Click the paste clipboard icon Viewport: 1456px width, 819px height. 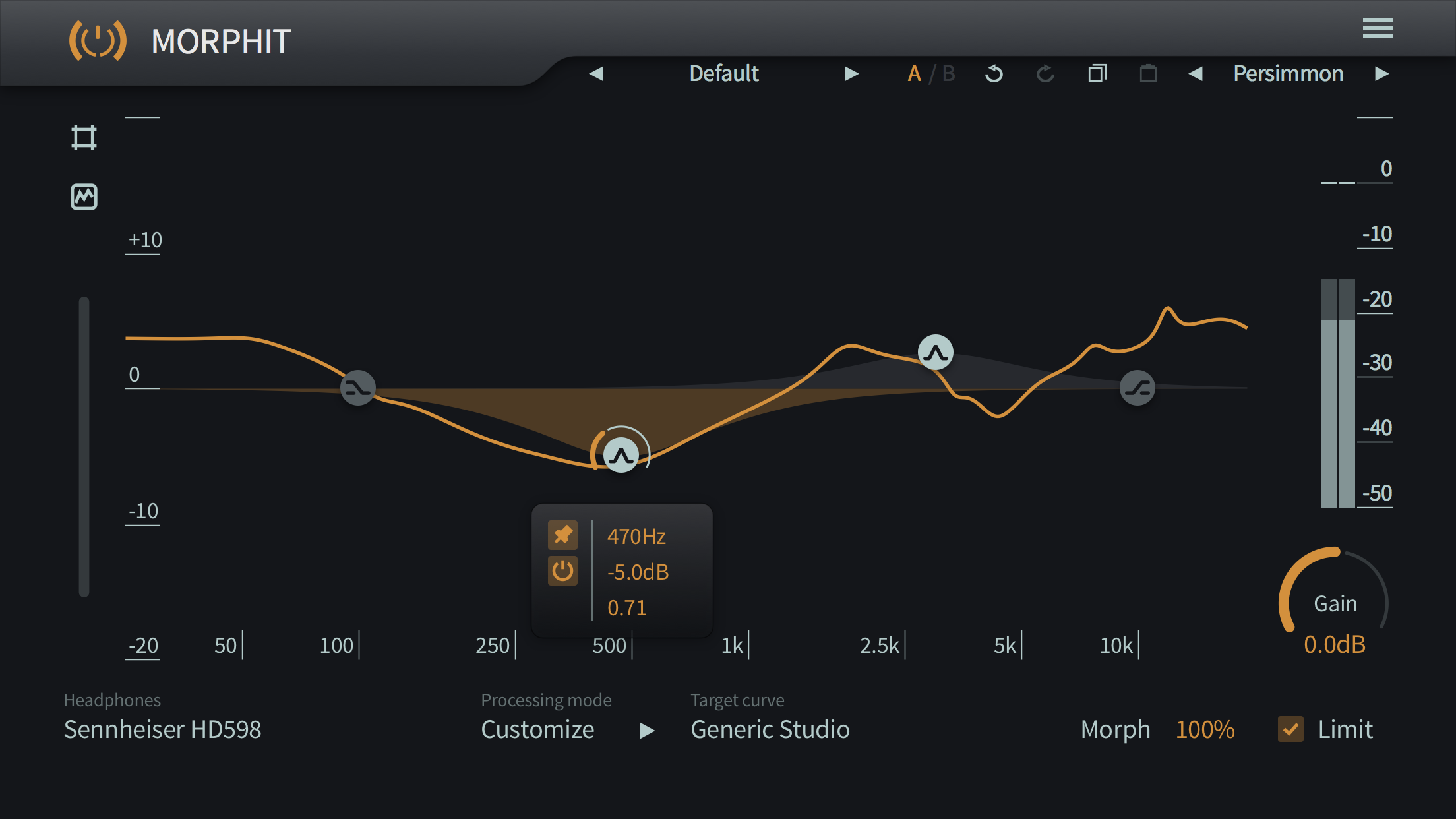click(1148, 74)
